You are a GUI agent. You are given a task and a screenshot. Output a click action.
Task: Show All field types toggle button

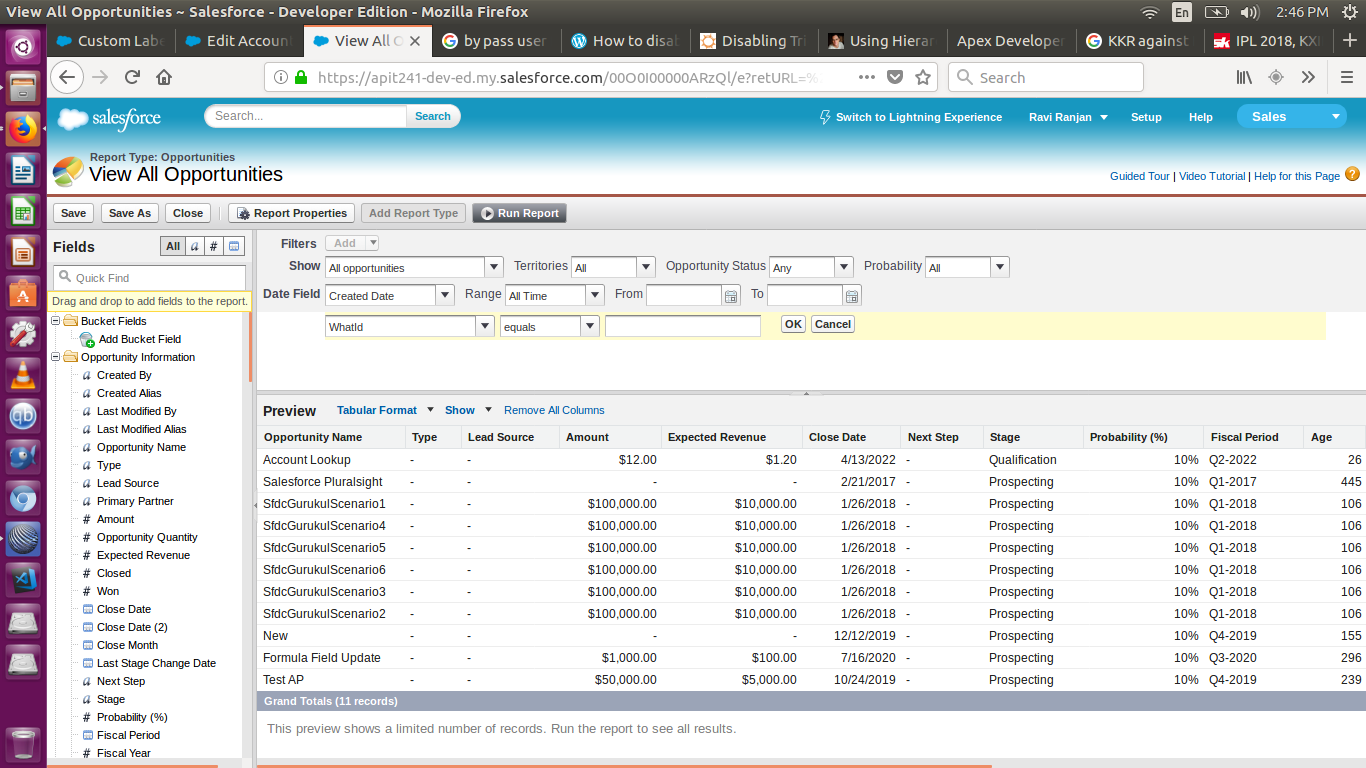[173, 246]
